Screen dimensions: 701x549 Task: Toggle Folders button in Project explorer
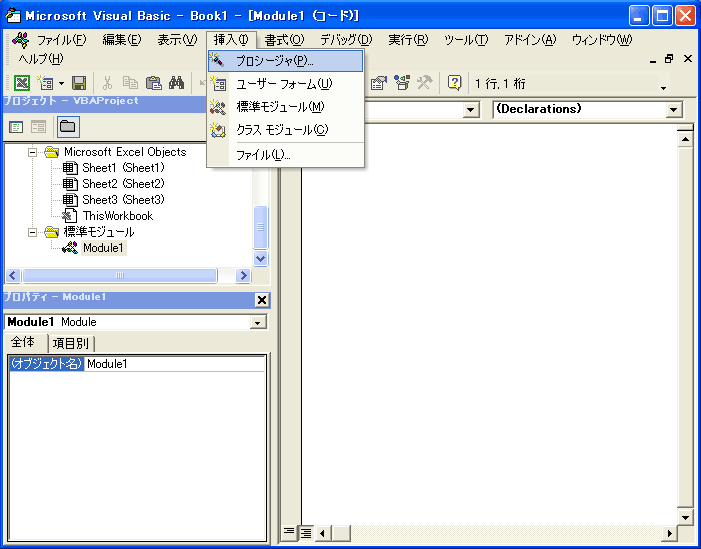68,127
